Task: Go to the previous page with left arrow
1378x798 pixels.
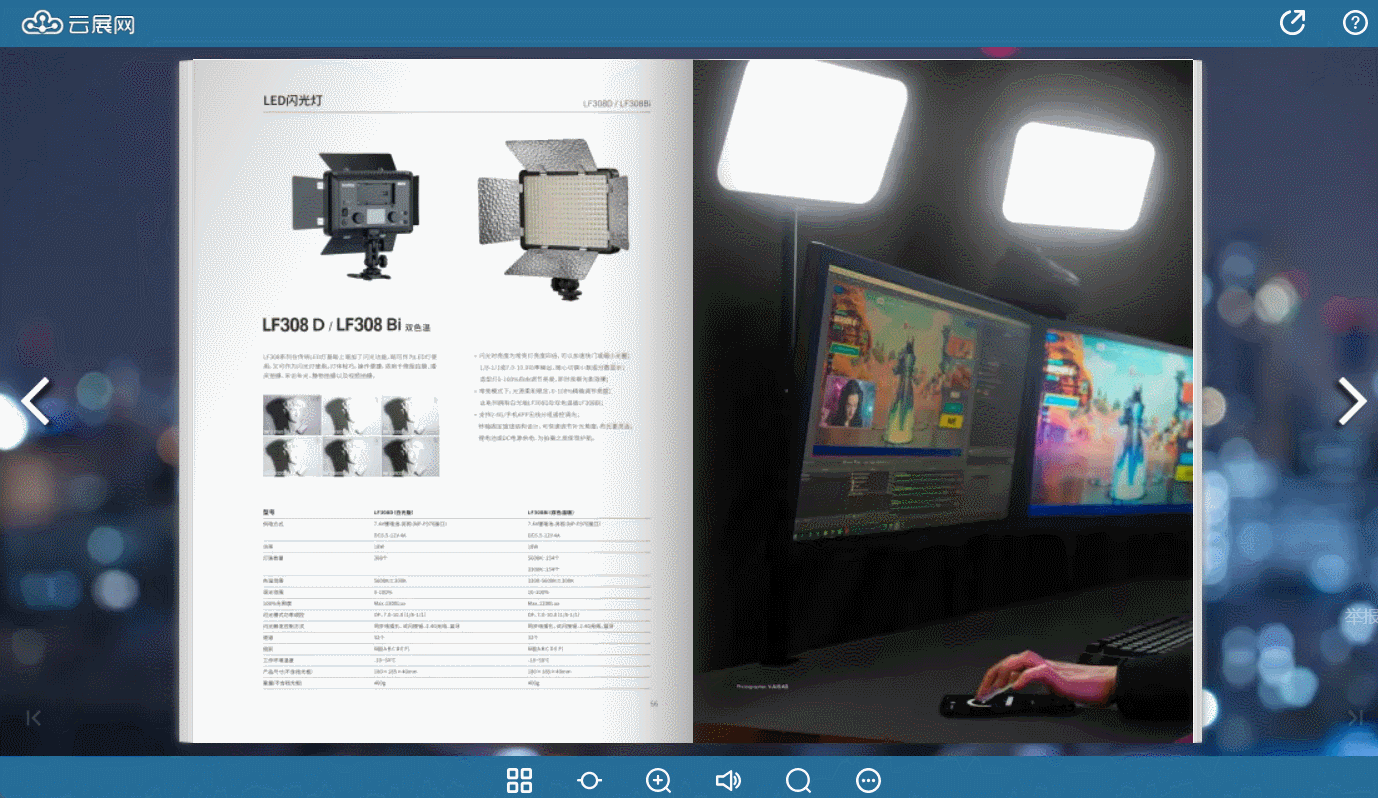Action: (36, 402)
